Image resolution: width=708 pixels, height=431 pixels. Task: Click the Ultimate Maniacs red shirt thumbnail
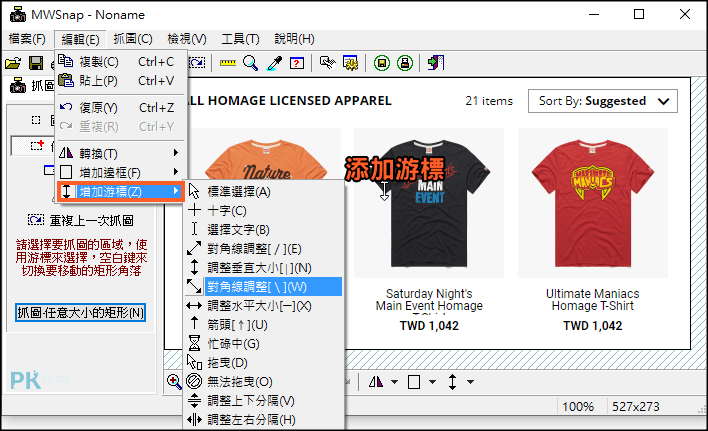click(x=592, y=203)
